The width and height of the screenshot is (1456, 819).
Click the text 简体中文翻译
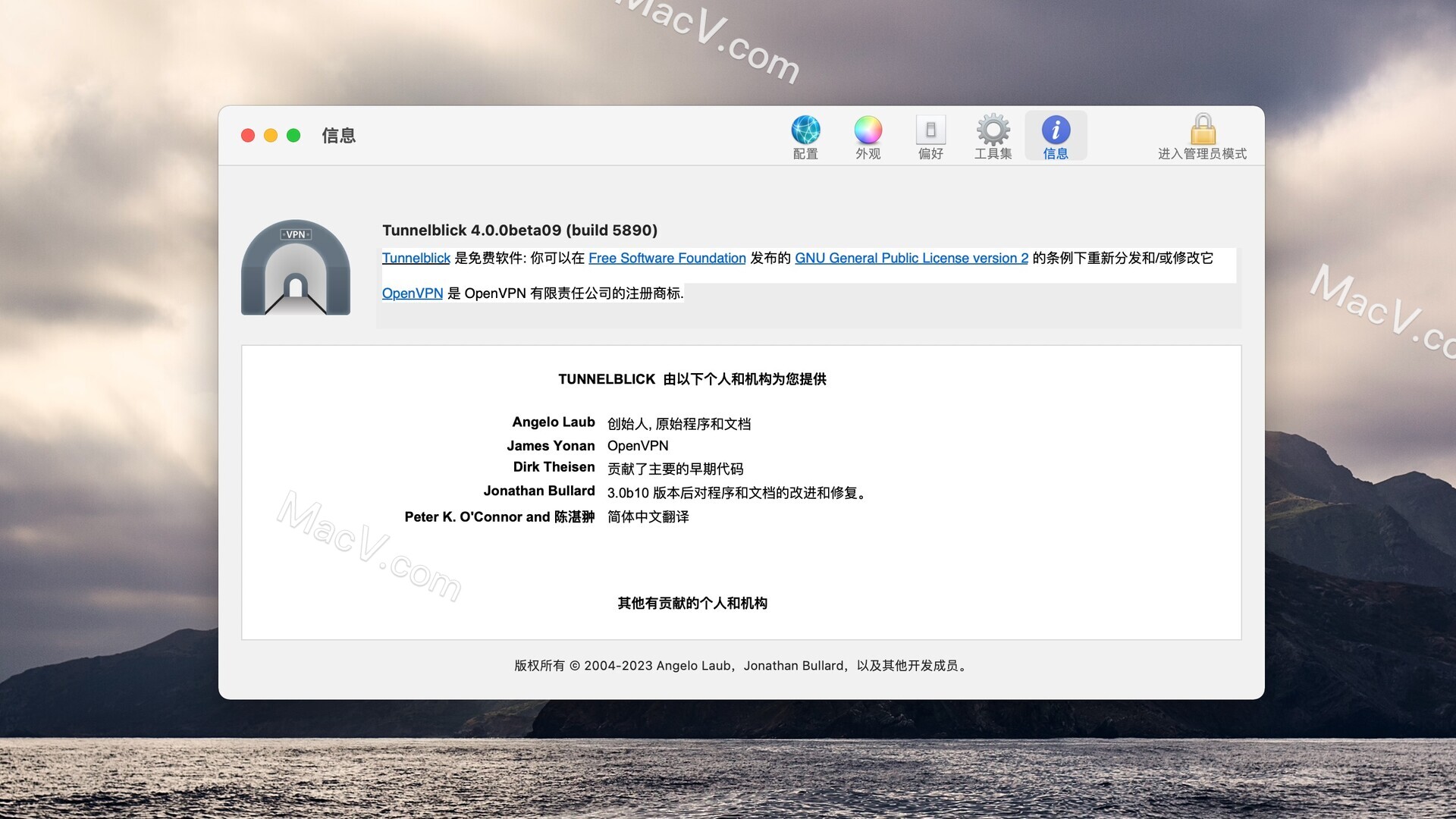648,517
